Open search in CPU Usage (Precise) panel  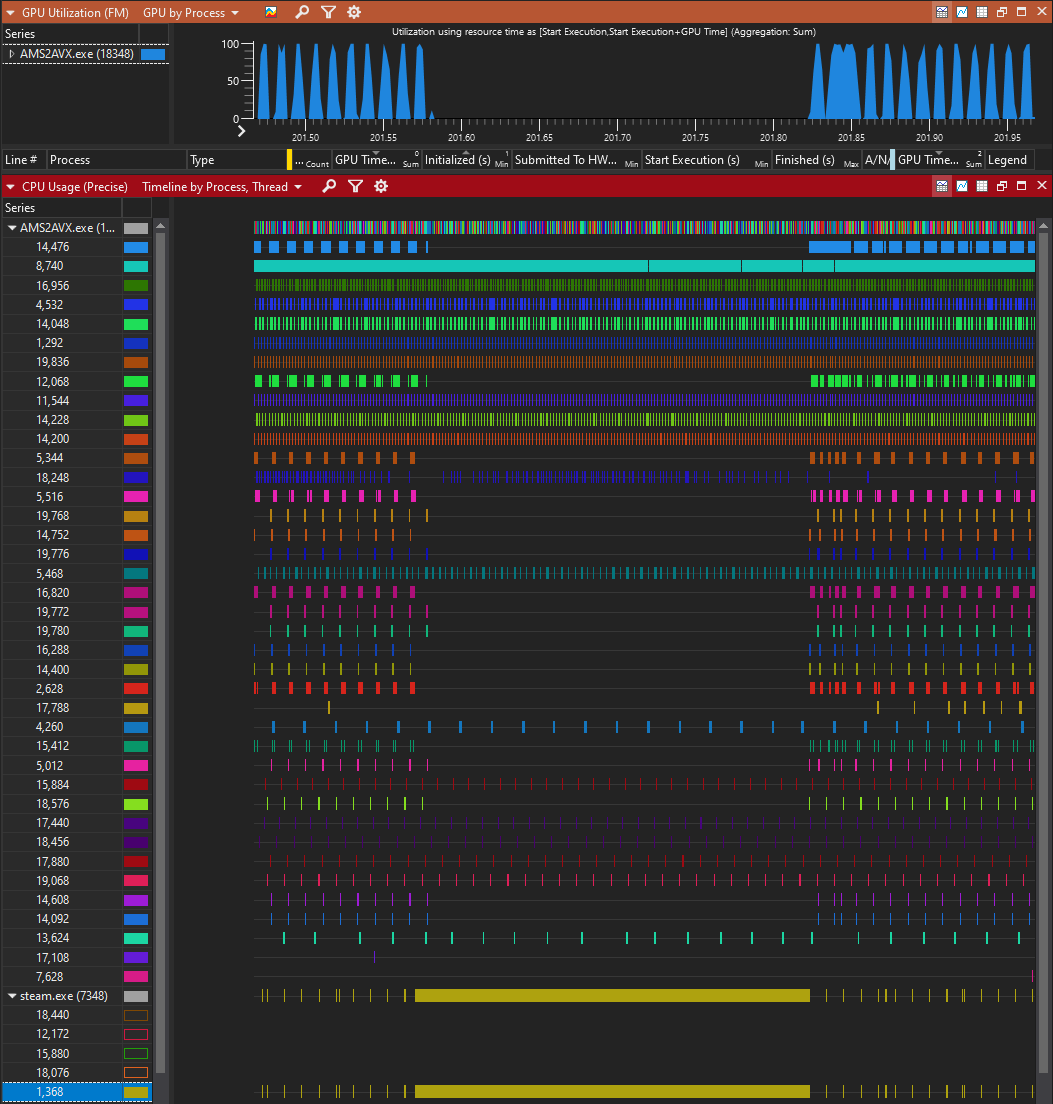tap(329, 187)
